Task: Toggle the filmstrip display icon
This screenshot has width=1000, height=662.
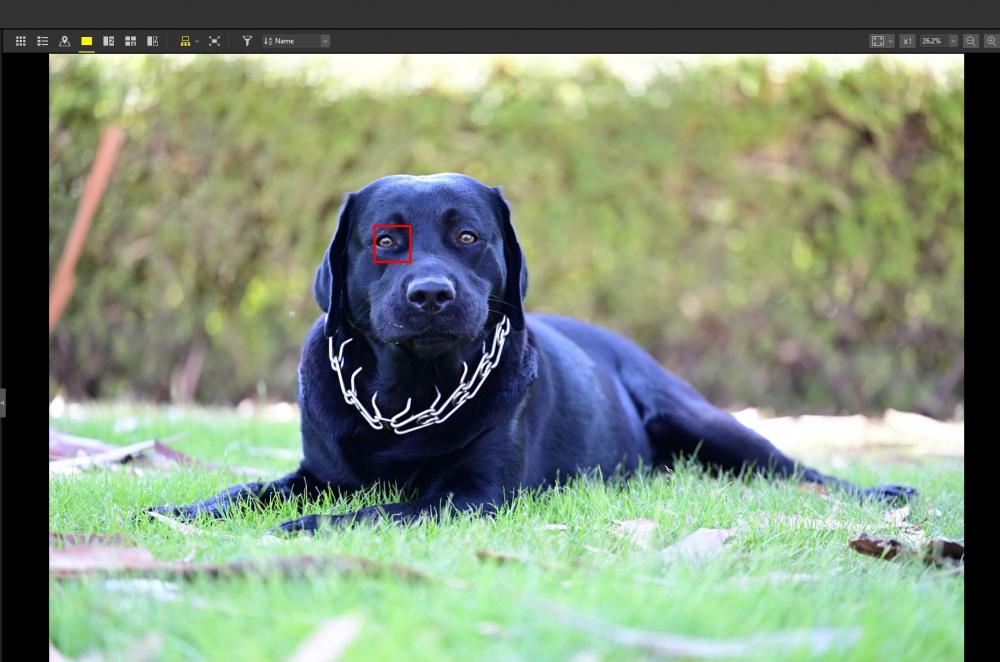Action: (185, 41)
